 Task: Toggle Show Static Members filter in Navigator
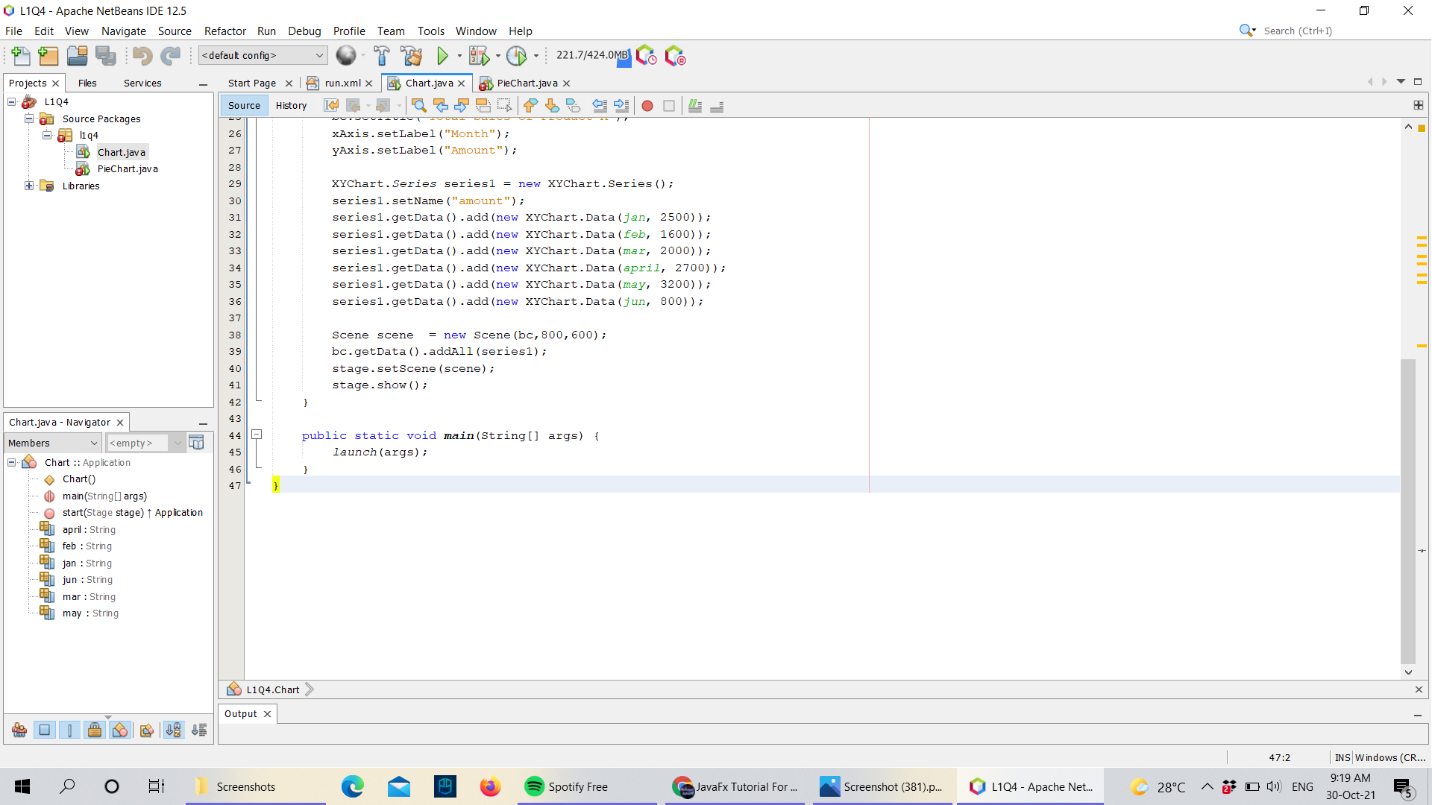tap(70, 730)
